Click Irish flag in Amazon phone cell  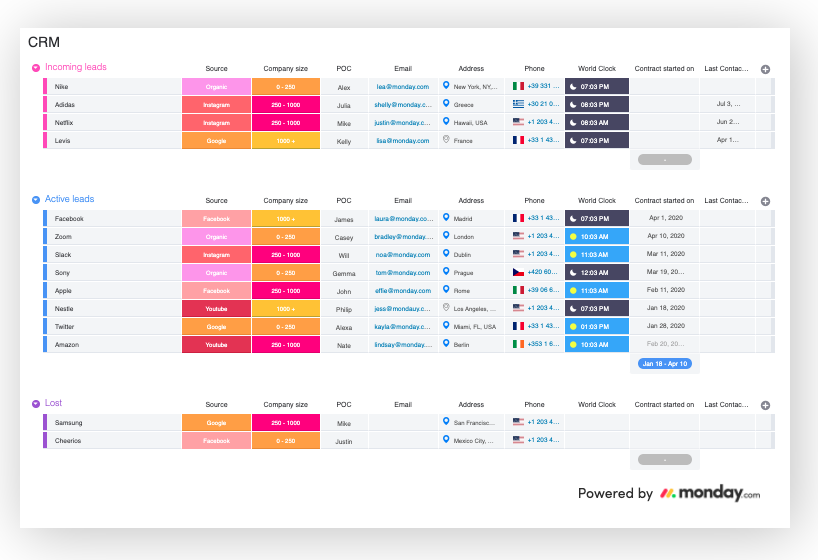coord(518,344)
